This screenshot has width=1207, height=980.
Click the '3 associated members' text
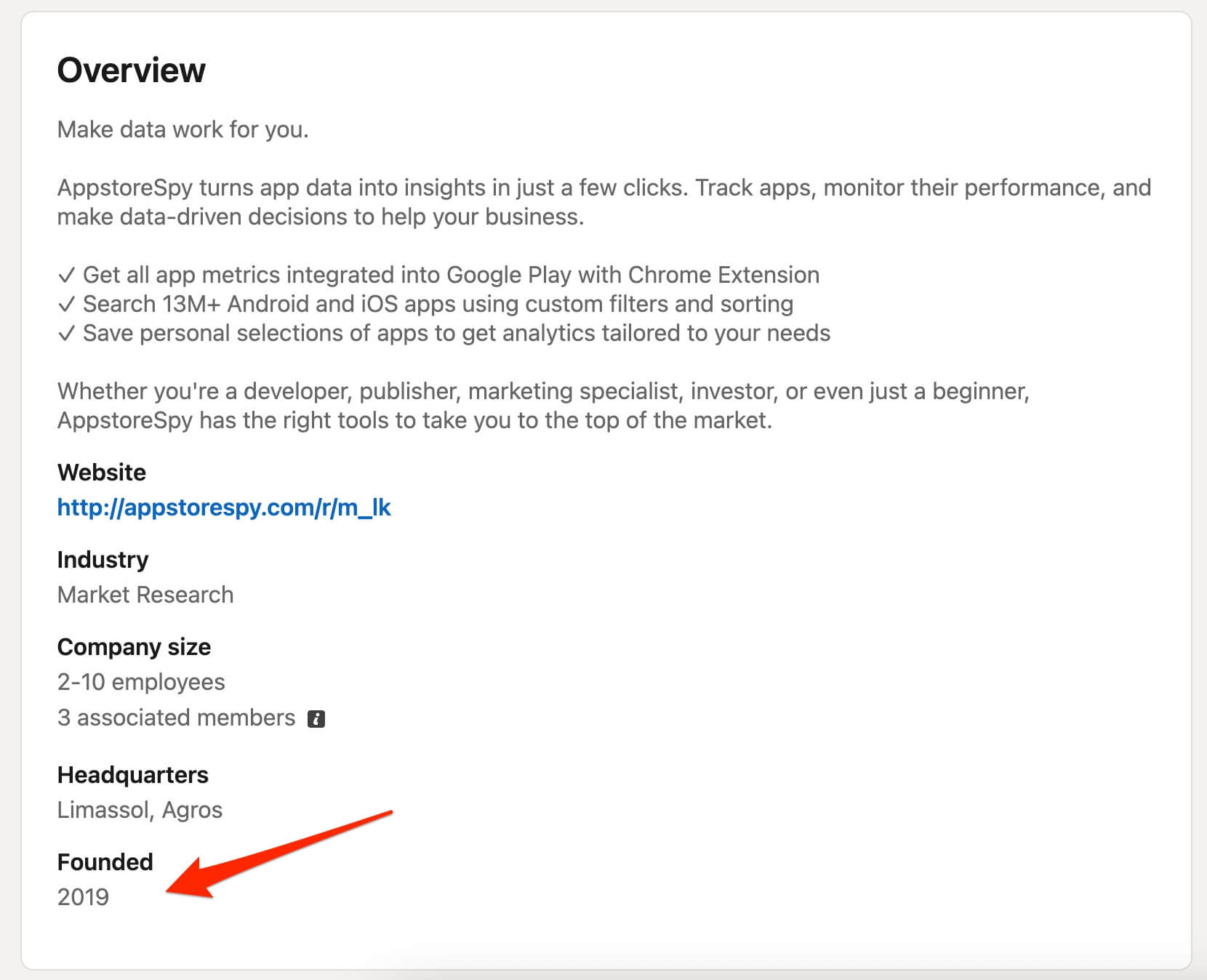click(176, 718)
